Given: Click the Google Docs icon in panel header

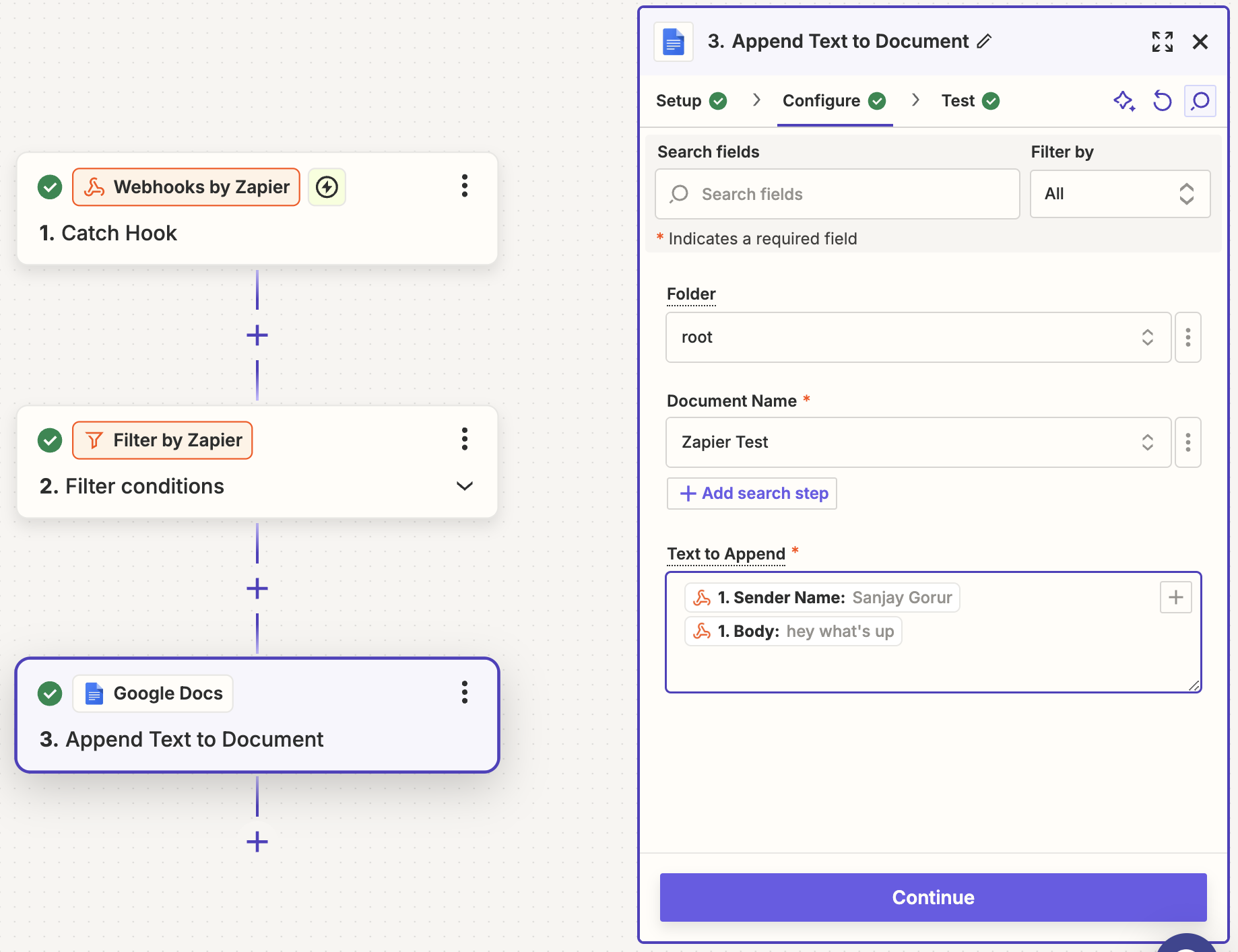Looking at the screenshot, I should 674,42.
